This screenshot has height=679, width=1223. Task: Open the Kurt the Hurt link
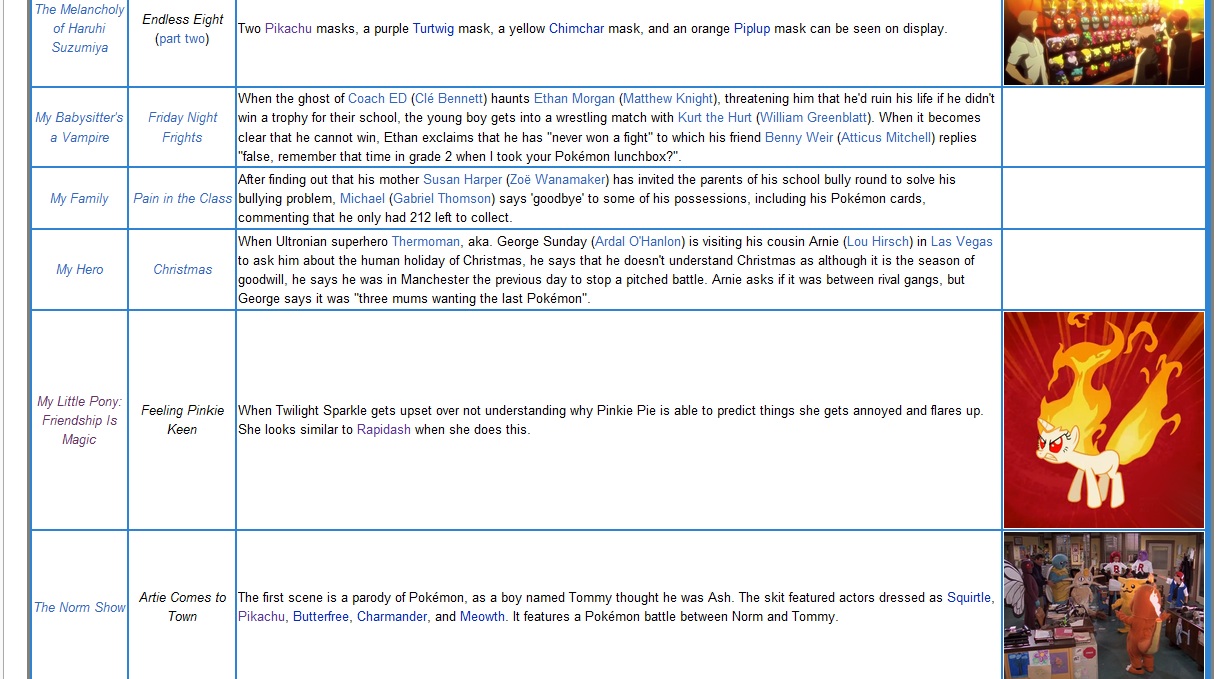[x=714, y=118]
